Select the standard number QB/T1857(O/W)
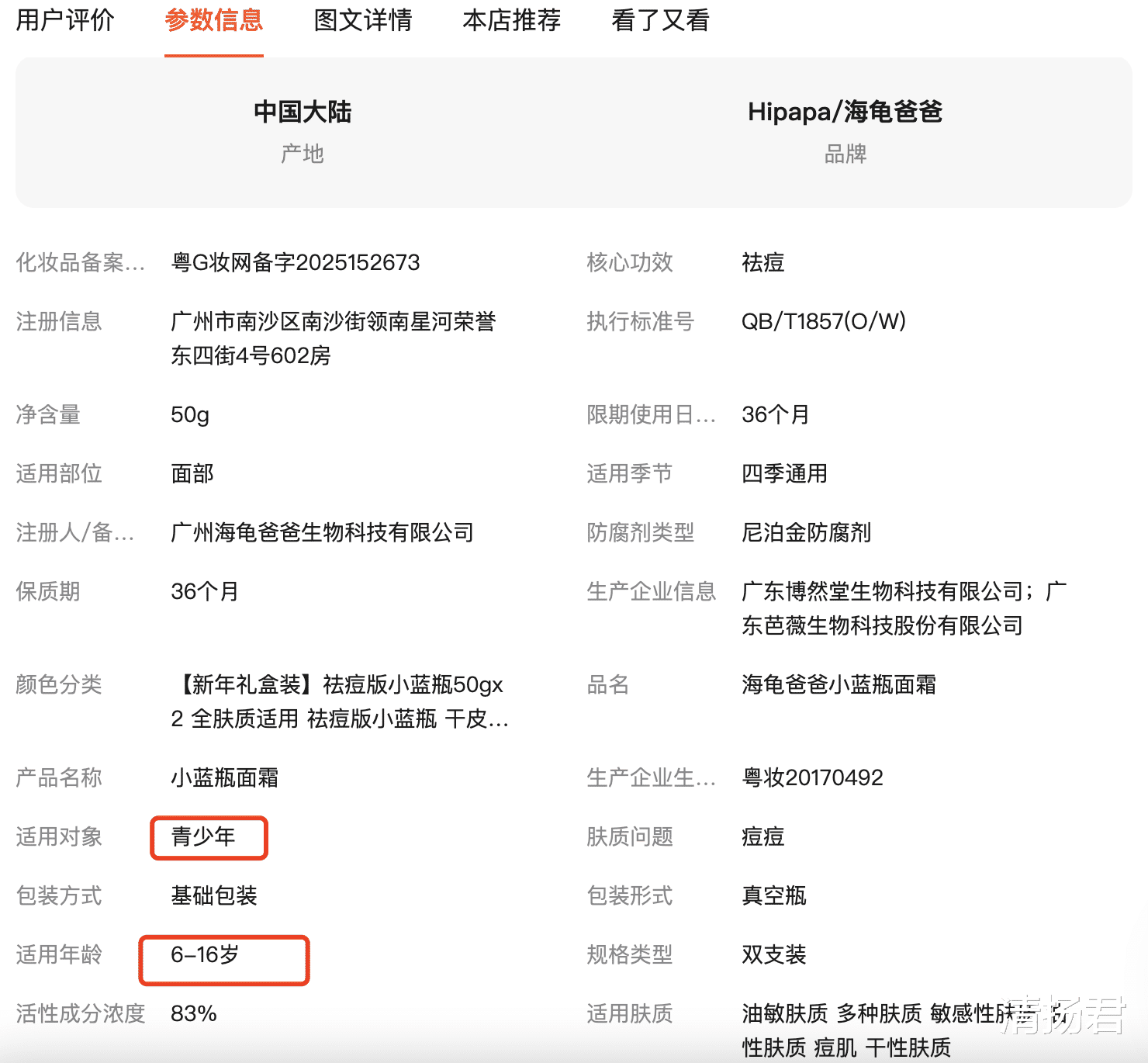The height and width of the screenshot is (1063, 1148). coord(824,321)
